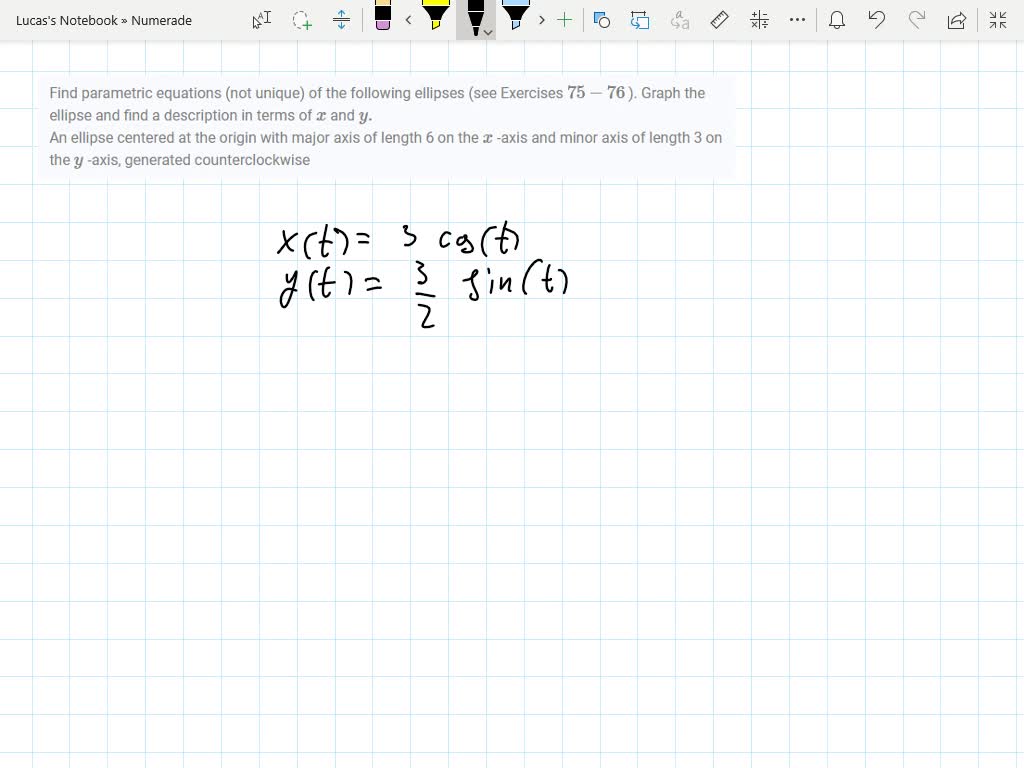
Task: Open the Shapes tool
Action: pos(601,19)
